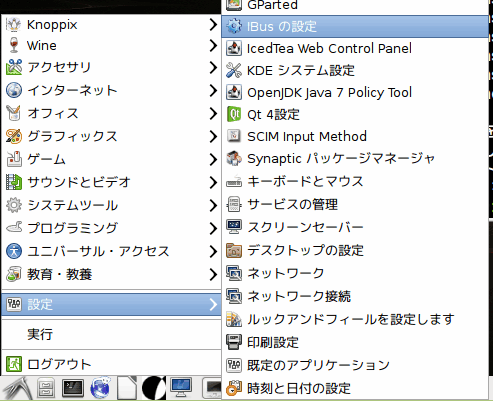Expand ユニバーサル・アクセス with its arrow
Viewport: 493px width, 401px height.
pos(213,251)
